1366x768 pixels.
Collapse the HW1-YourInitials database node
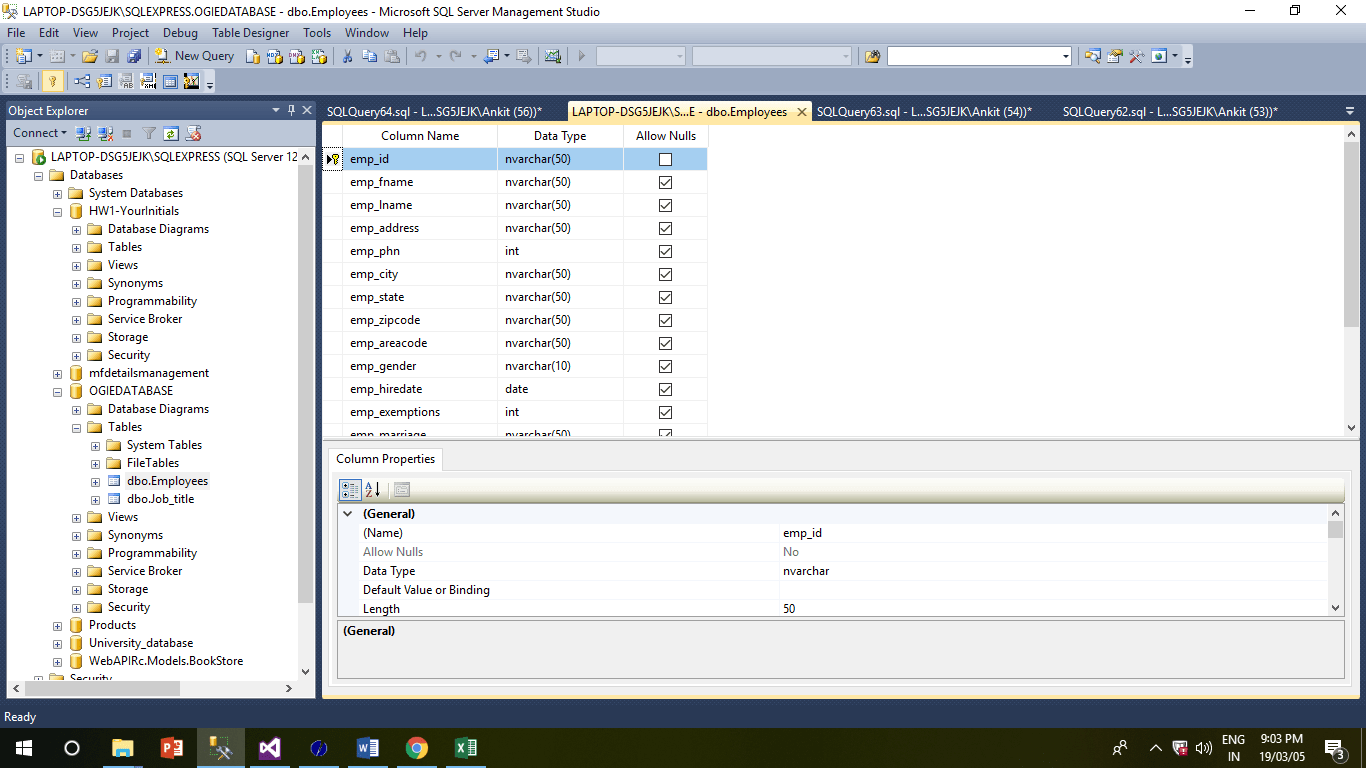click(x=58, y=211)
